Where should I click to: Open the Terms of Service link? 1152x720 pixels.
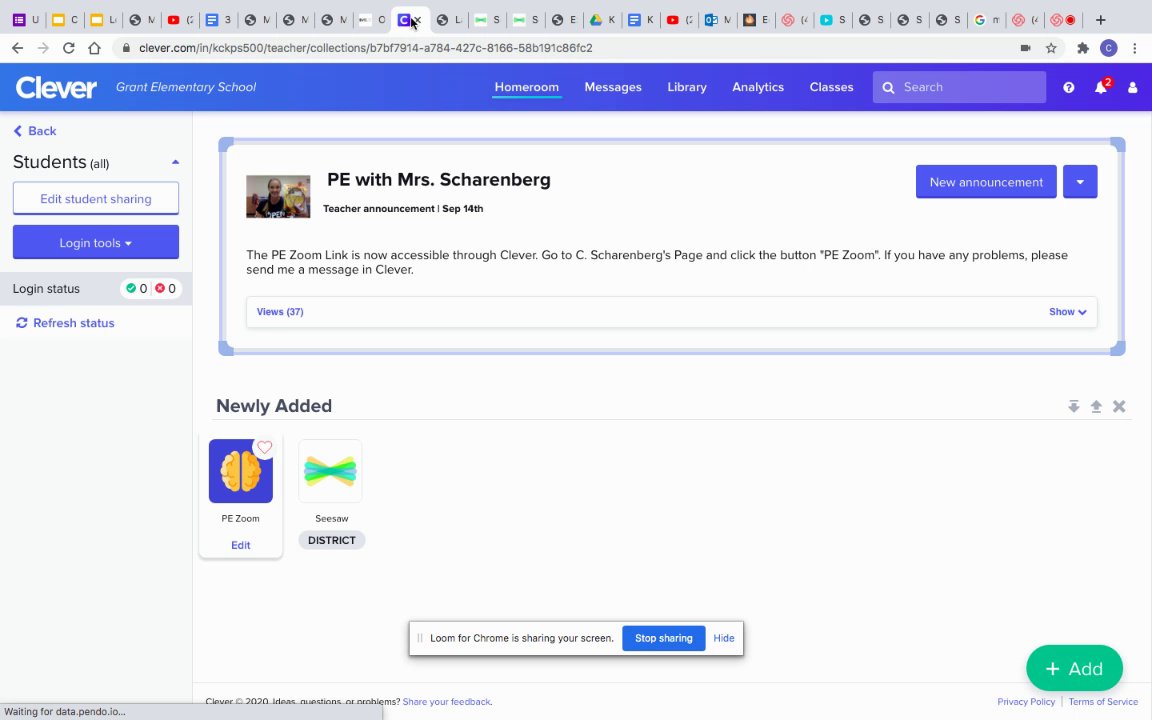(x=1103, y=702)
